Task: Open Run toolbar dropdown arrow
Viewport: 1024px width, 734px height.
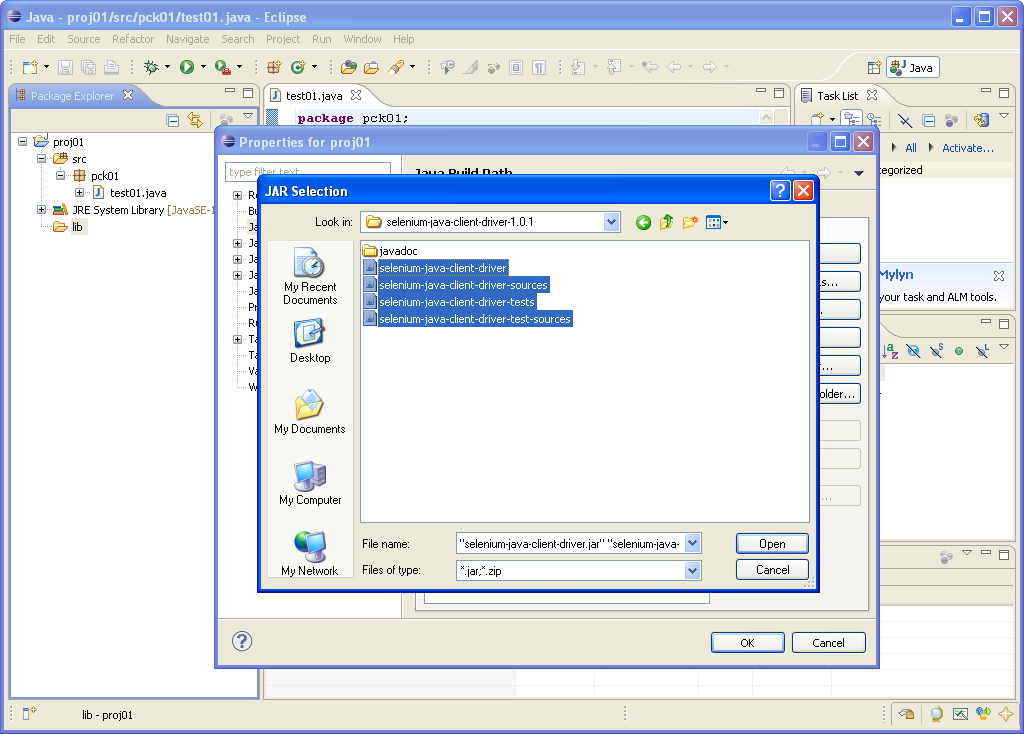Action: (203, 67)
